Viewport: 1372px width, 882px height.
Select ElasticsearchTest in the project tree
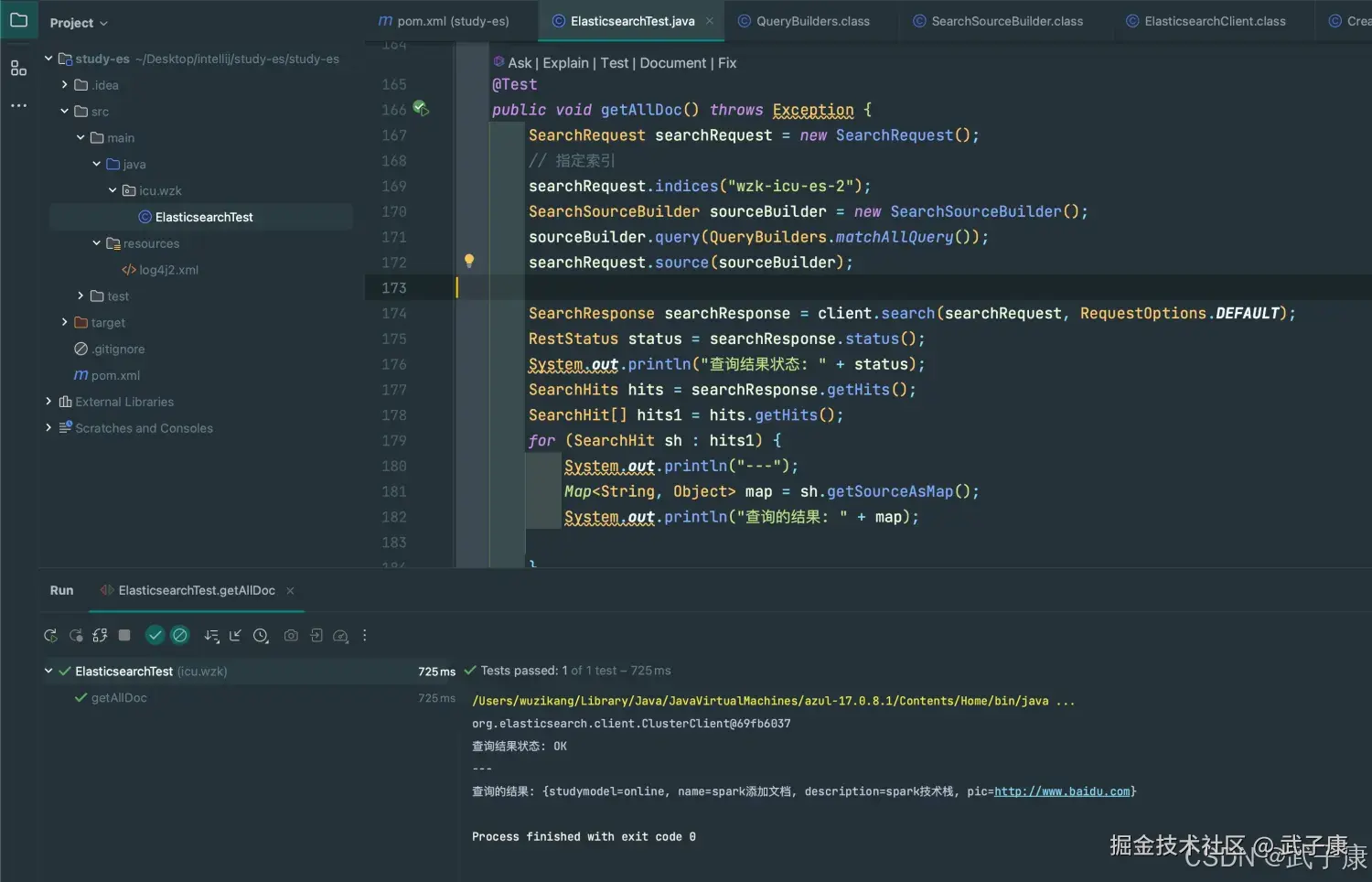(x=203, y=217)
